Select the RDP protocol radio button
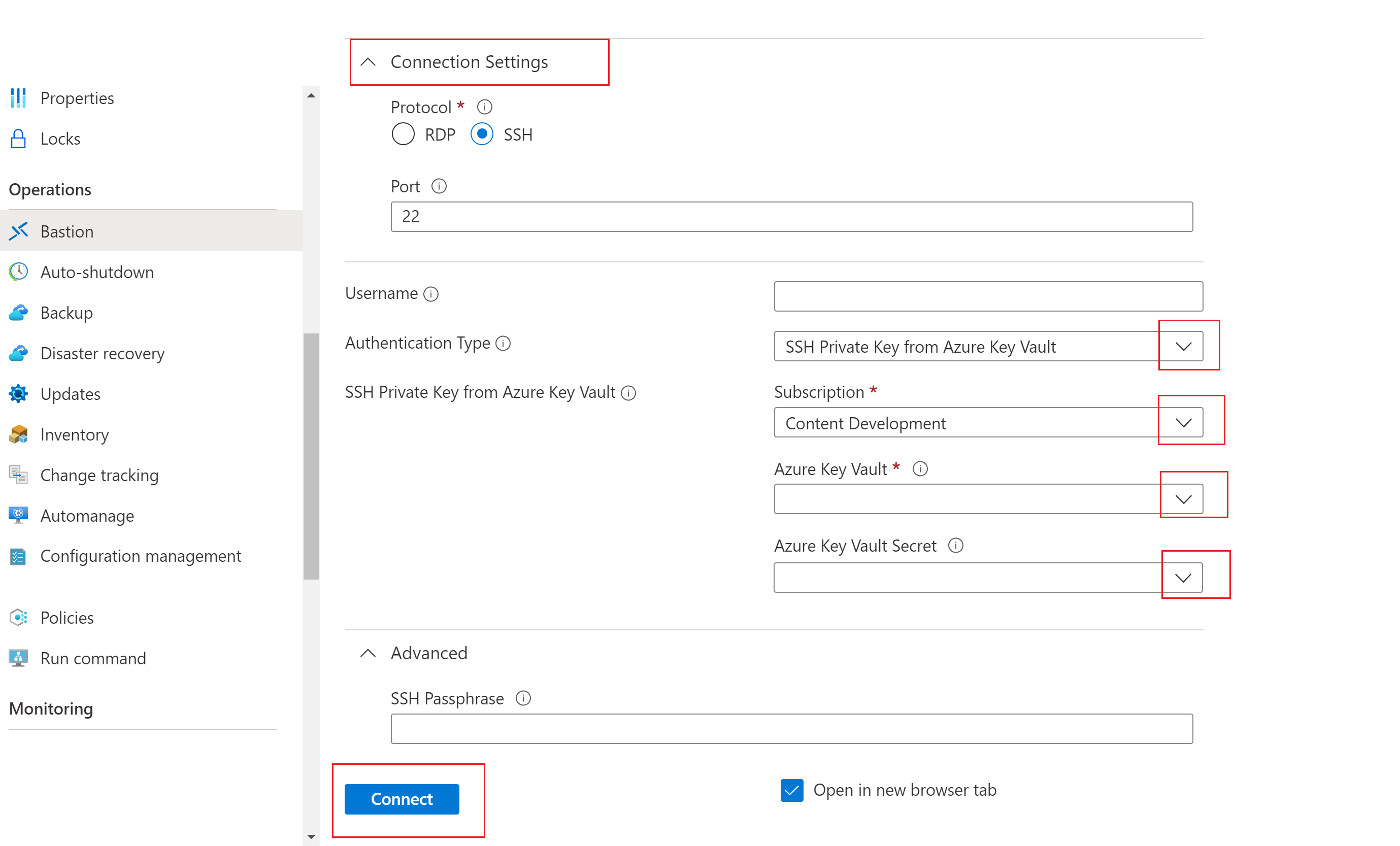 (402, 135)
